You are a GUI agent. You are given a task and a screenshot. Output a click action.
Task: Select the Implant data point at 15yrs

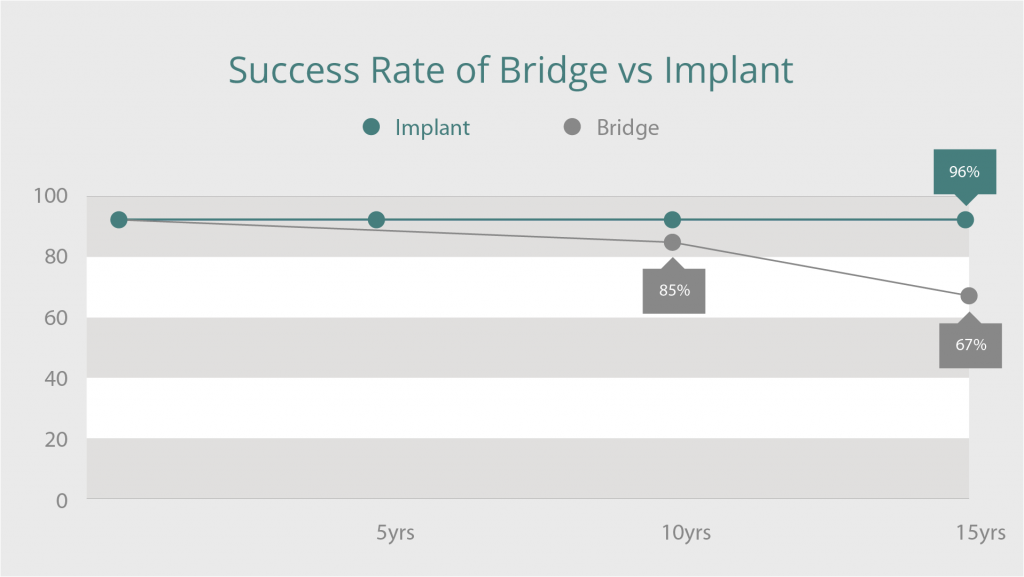[x=965, y=220]
